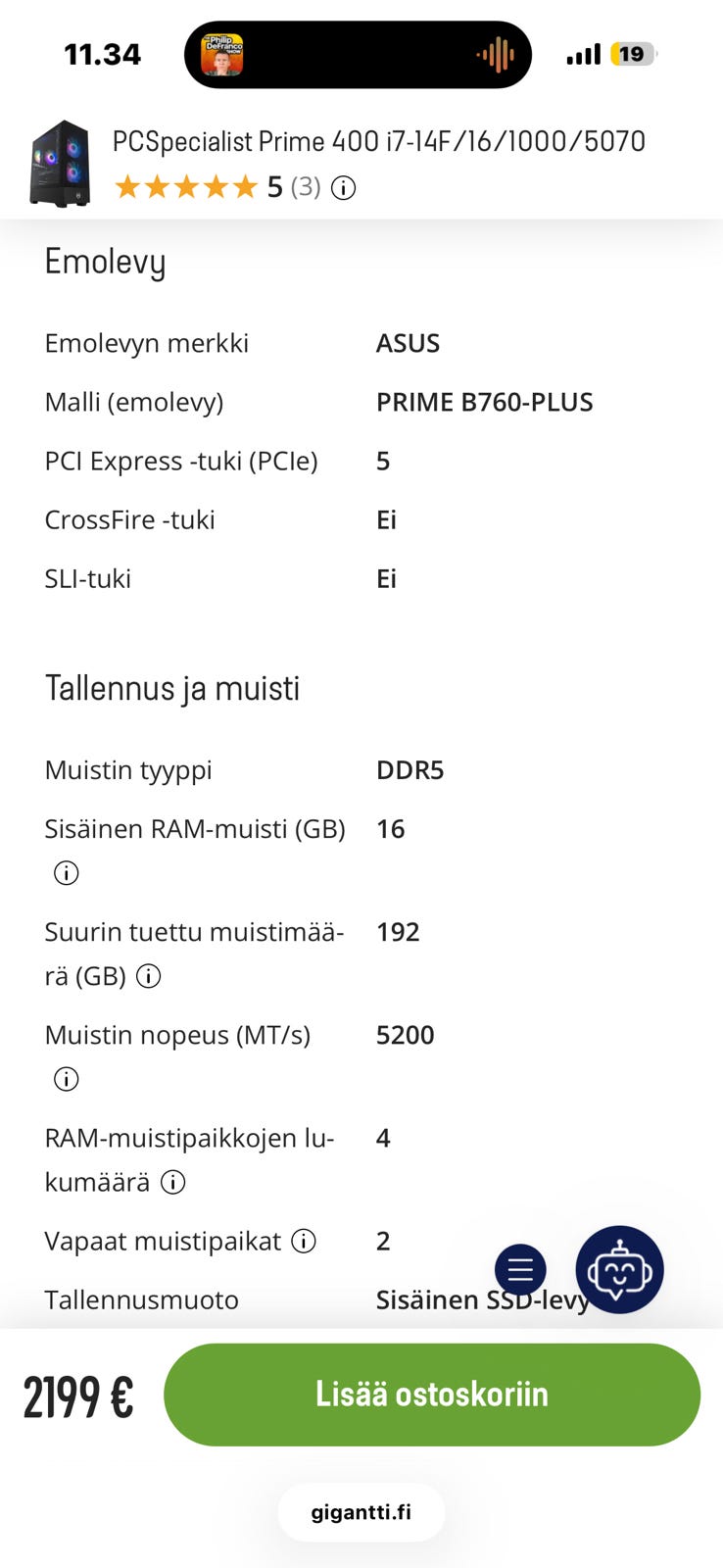Show info for RAM-muistipaikkojen lukumäärä
Screen dimensions: 723x1568
click(172, 1182)
